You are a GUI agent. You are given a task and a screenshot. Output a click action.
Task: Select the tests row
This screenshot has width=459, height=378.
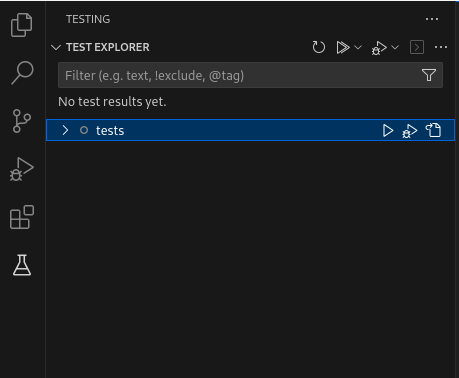click(250, 130)
